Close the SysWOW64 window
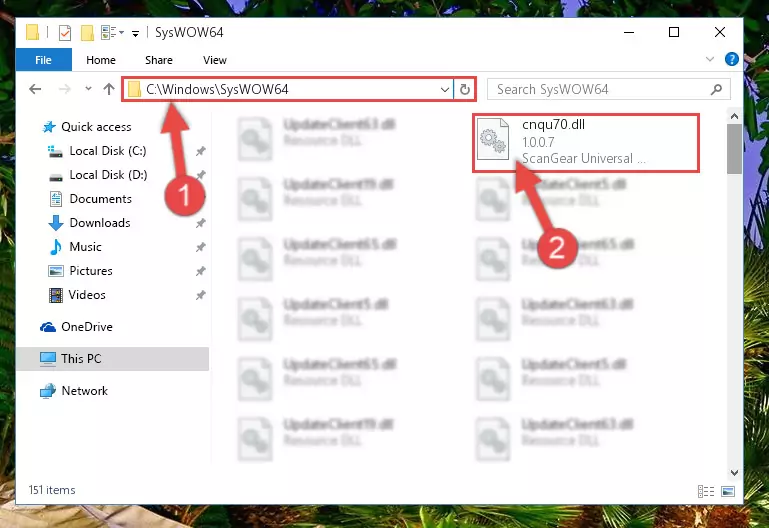Screen dimensions: 769x528 pyautogui.click(x=719, y=32)
